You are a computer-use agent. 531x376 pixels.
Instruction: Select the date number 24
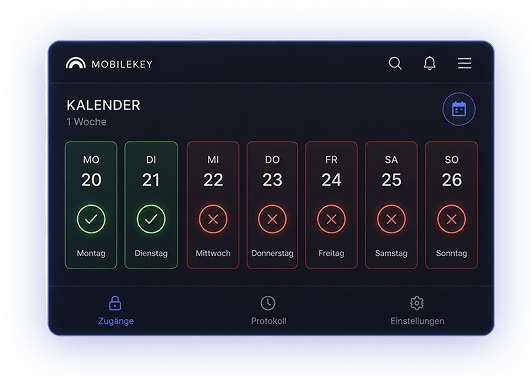[x=331, y=180]
